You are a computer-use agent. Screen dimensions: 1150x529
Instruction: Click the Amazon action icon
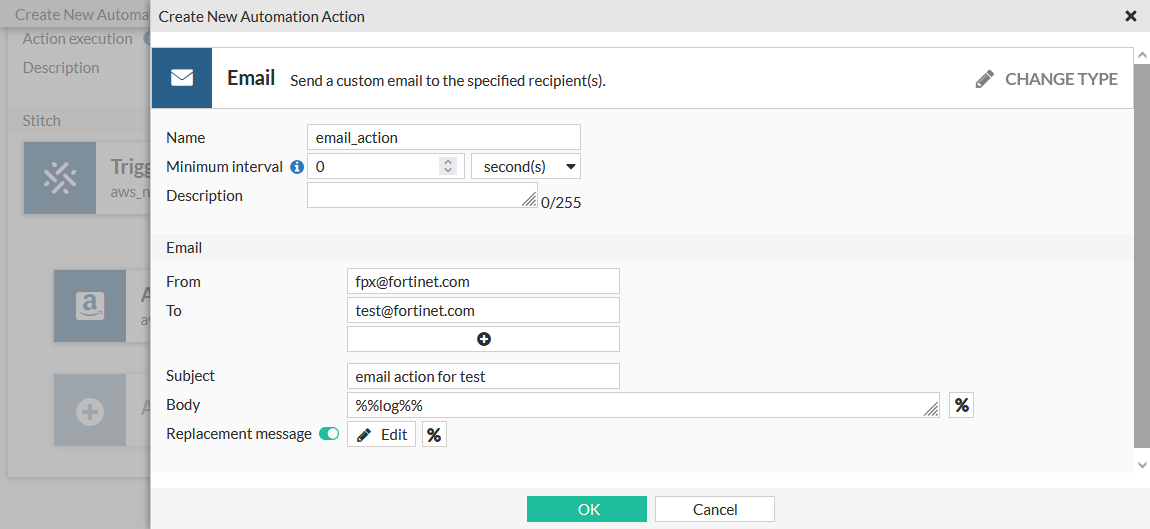[90, 306]
